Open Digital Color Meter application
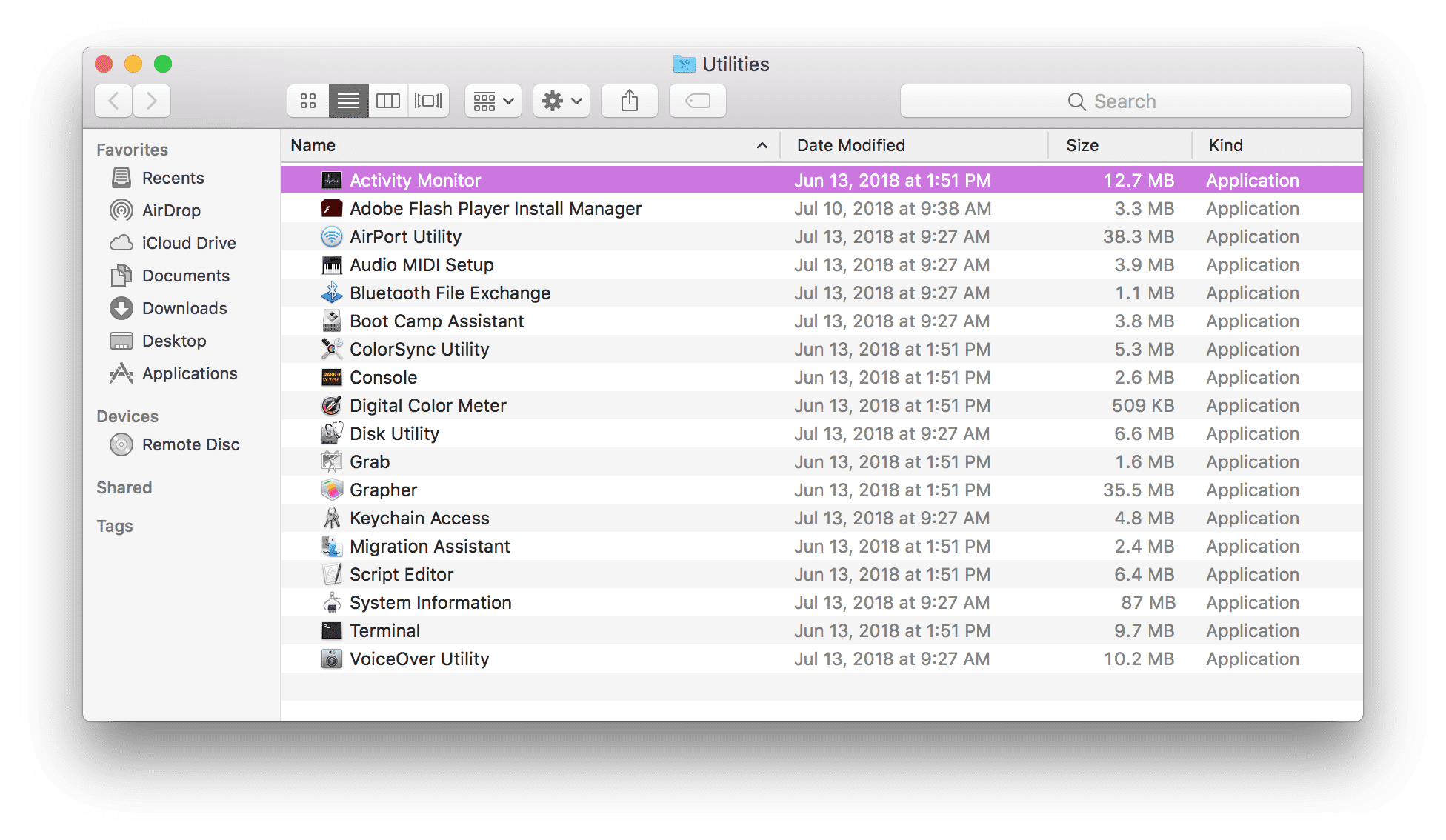 428,405
